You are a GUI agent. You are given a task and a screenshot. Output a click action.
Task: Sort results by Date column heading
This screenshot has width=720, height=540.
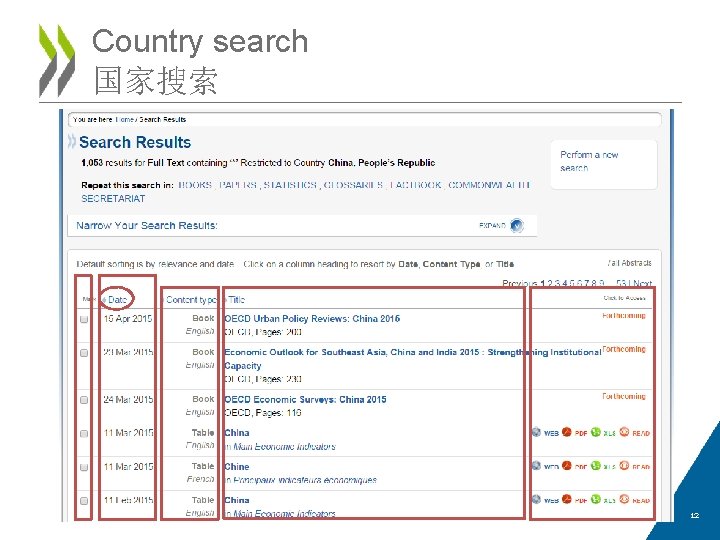117,300
